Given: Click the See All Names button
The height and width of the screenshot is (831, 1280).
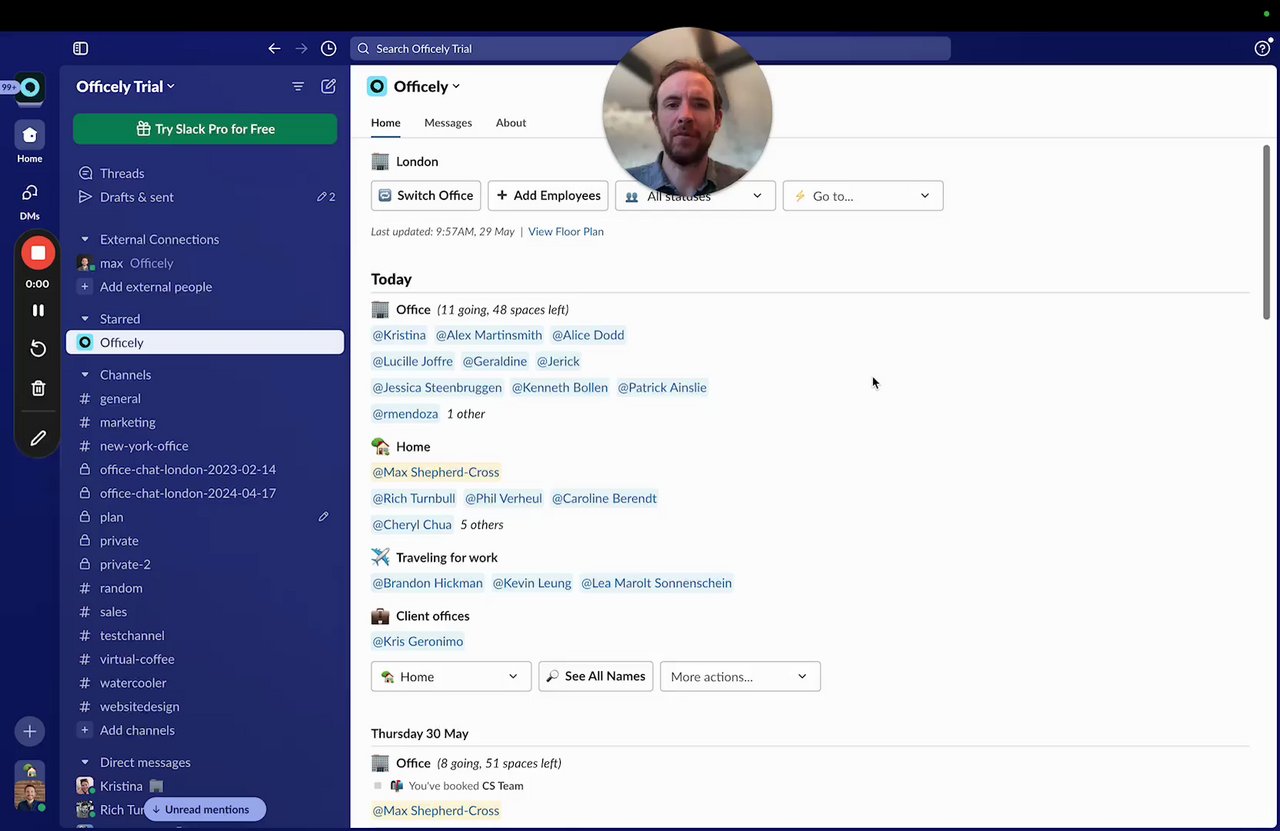Looking at the screenshot, I should [596, 677].
